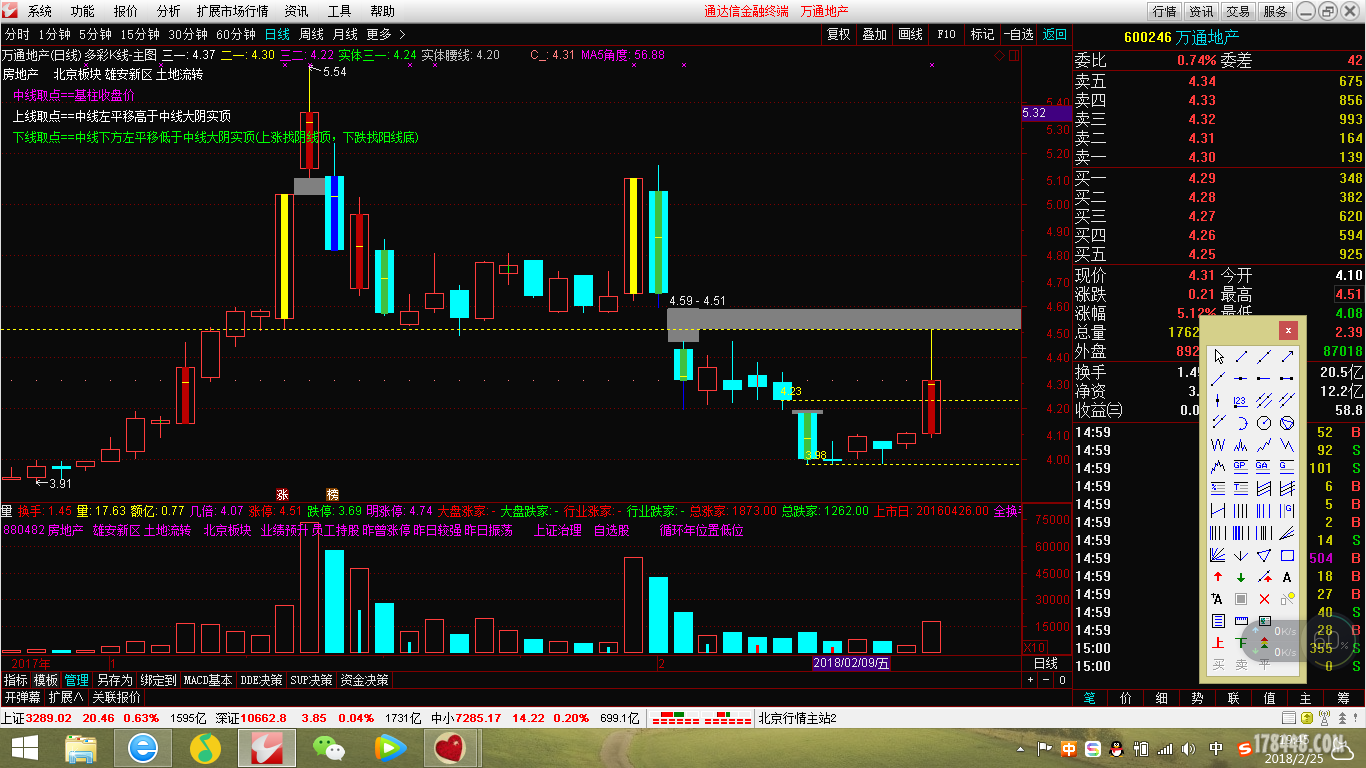1366x768 pixels.
Task: Choose the 123 price-label measuring tool
Action: 1241,400
